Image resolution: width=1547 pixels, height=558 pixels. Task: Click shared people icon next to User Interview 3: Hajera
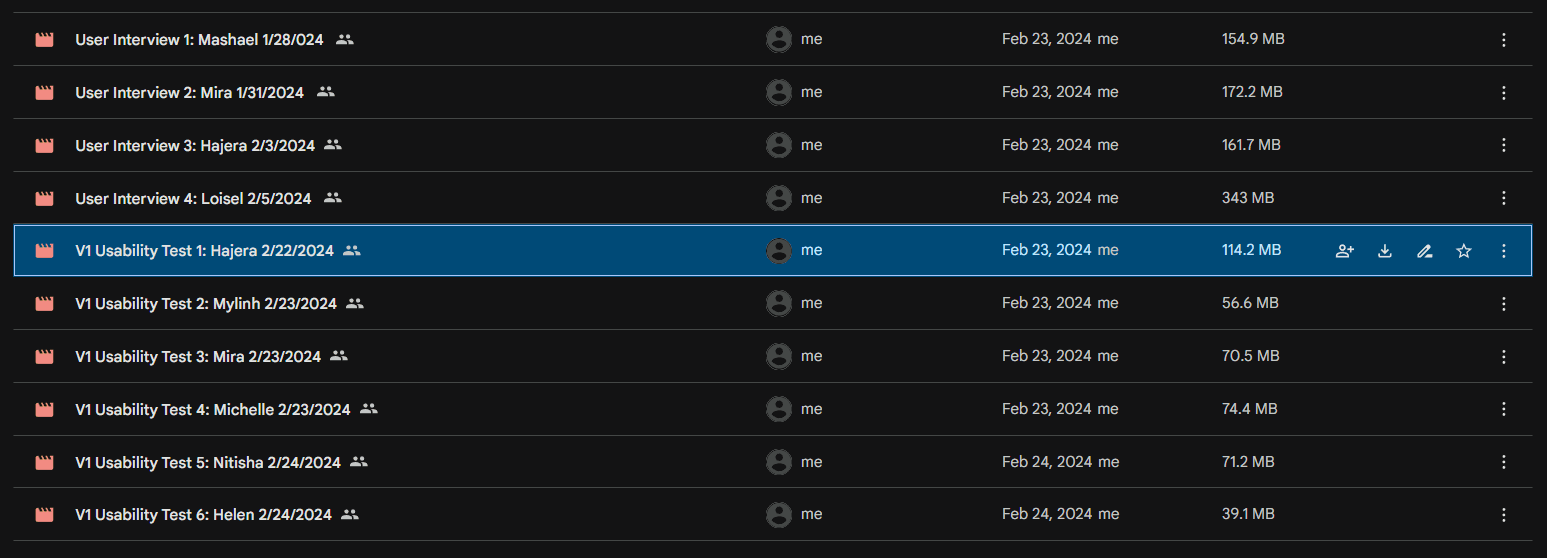pos(333,145)
